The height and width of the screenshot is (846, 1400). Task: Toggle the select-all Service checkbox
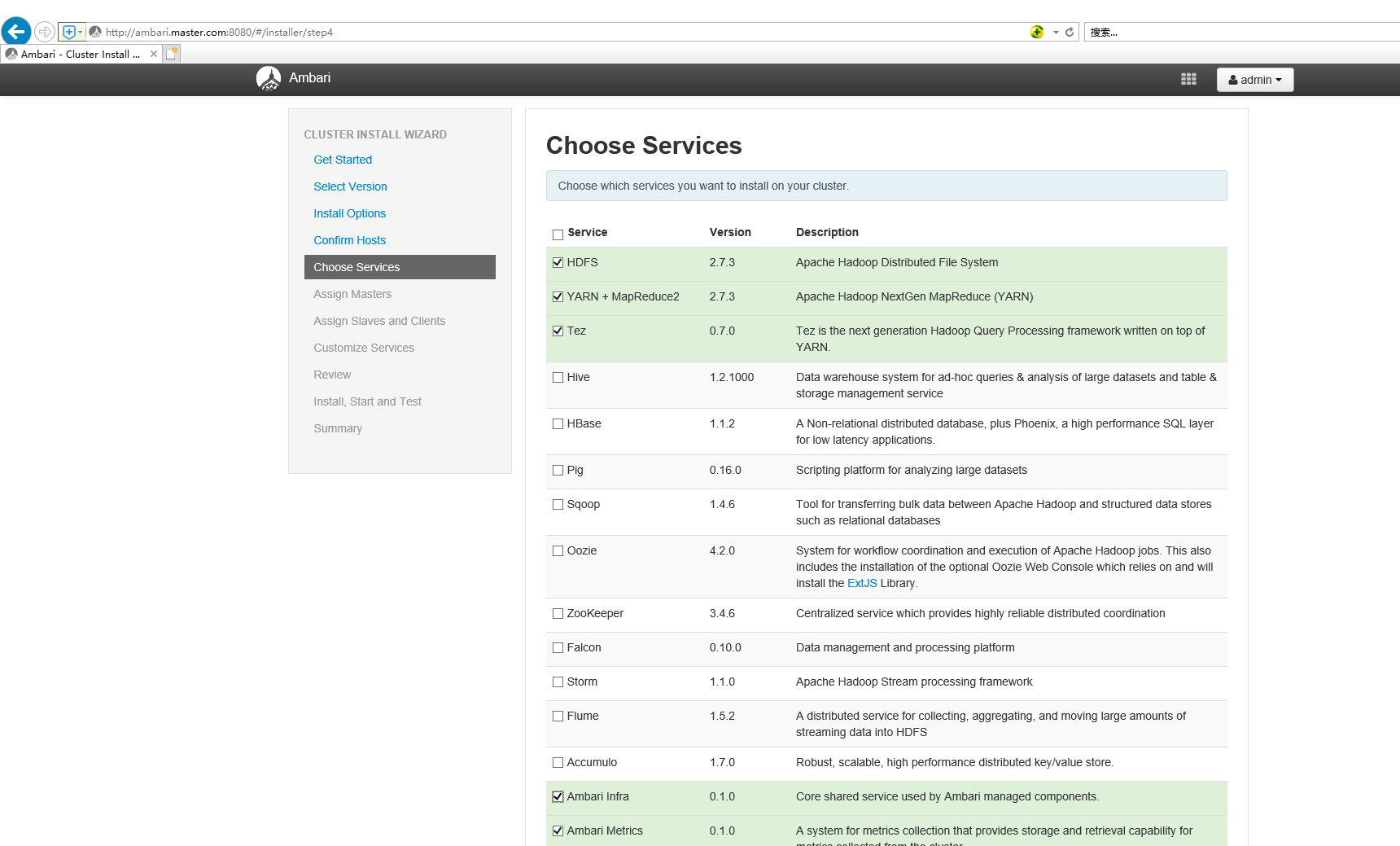click(x=558, y=235)
